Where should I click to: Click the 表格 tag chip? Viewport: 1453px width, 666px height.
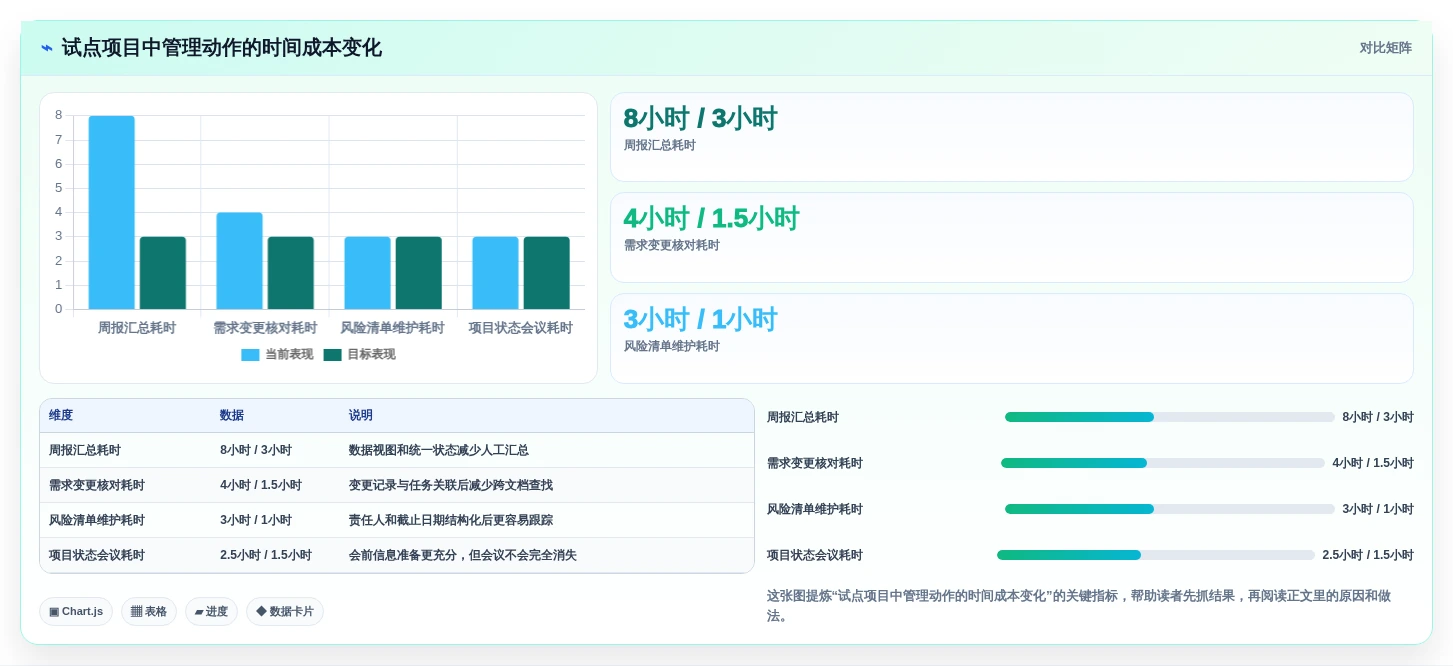click(149, 611)
